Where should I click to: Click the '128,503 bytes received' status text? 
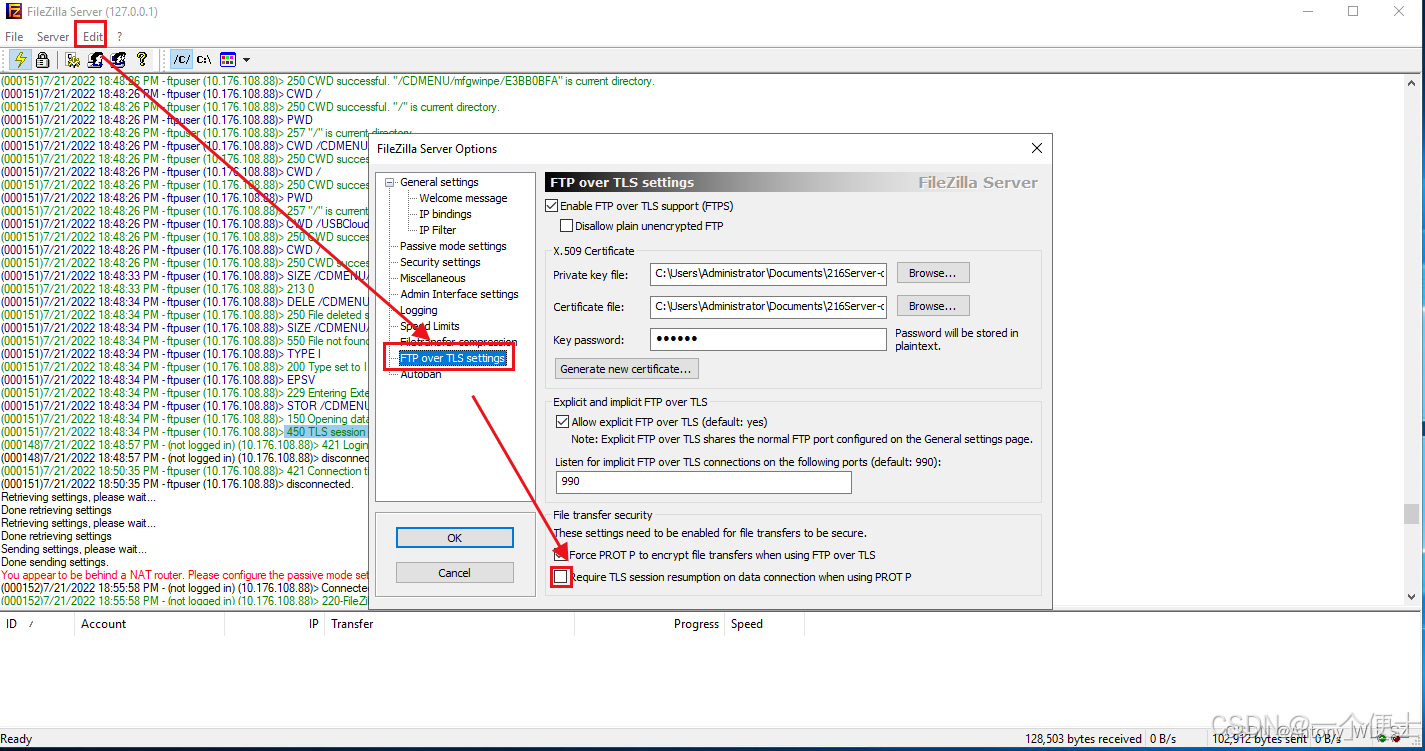tap(1083, 739)
